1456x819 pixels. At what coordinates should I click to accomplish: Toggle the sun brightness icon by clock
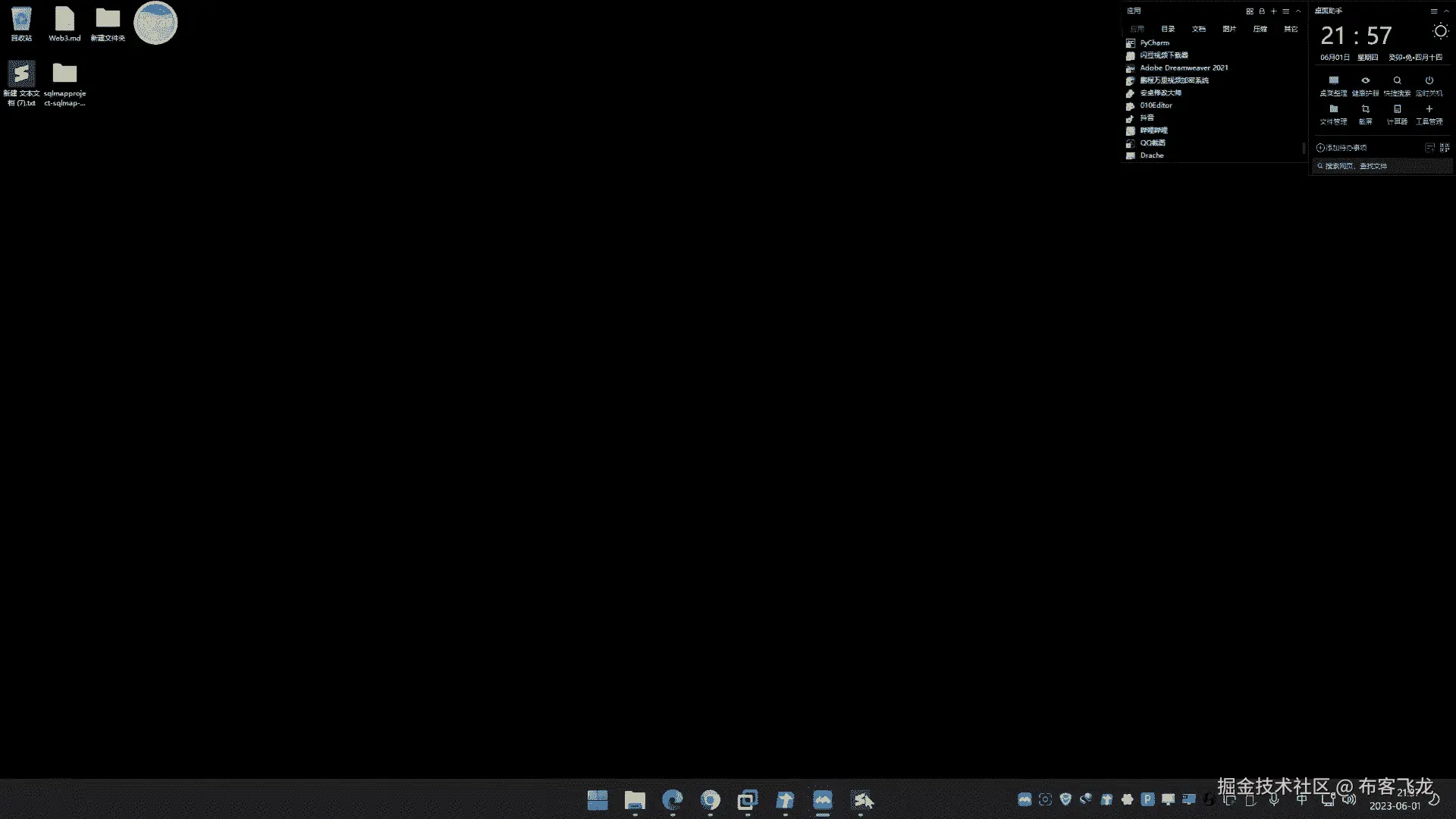(x=1440, y=31)
